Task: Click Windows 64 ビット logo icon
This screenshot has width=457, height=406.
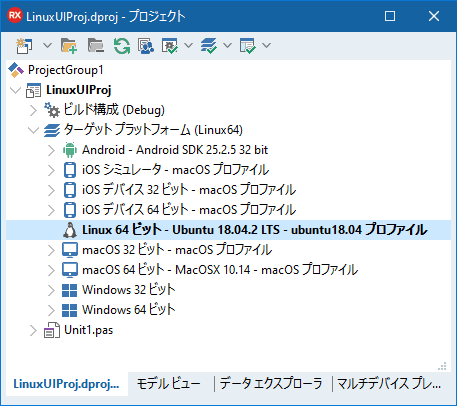Action: click(70, 310)
